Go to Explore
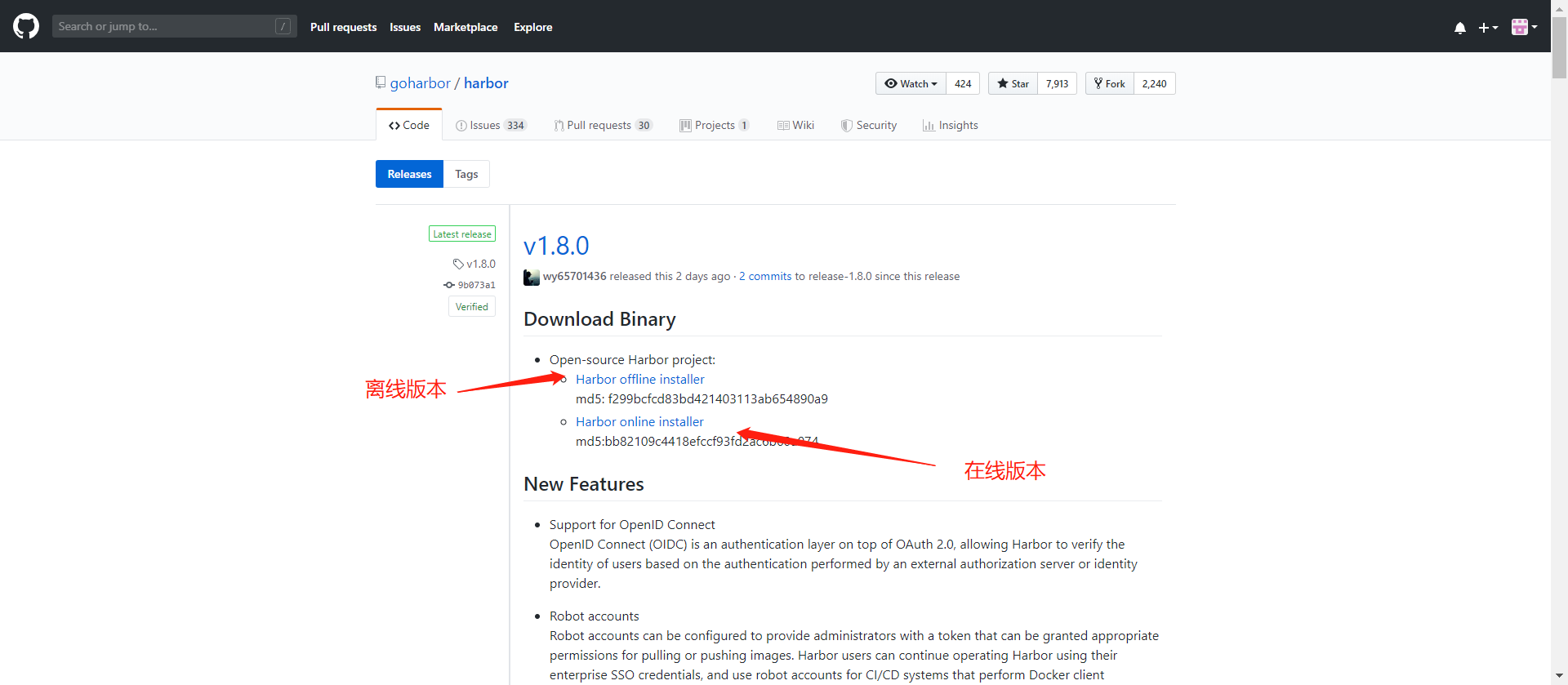Image resolution: width=1568 pixels, height=685 pixels. click(532, 27)
